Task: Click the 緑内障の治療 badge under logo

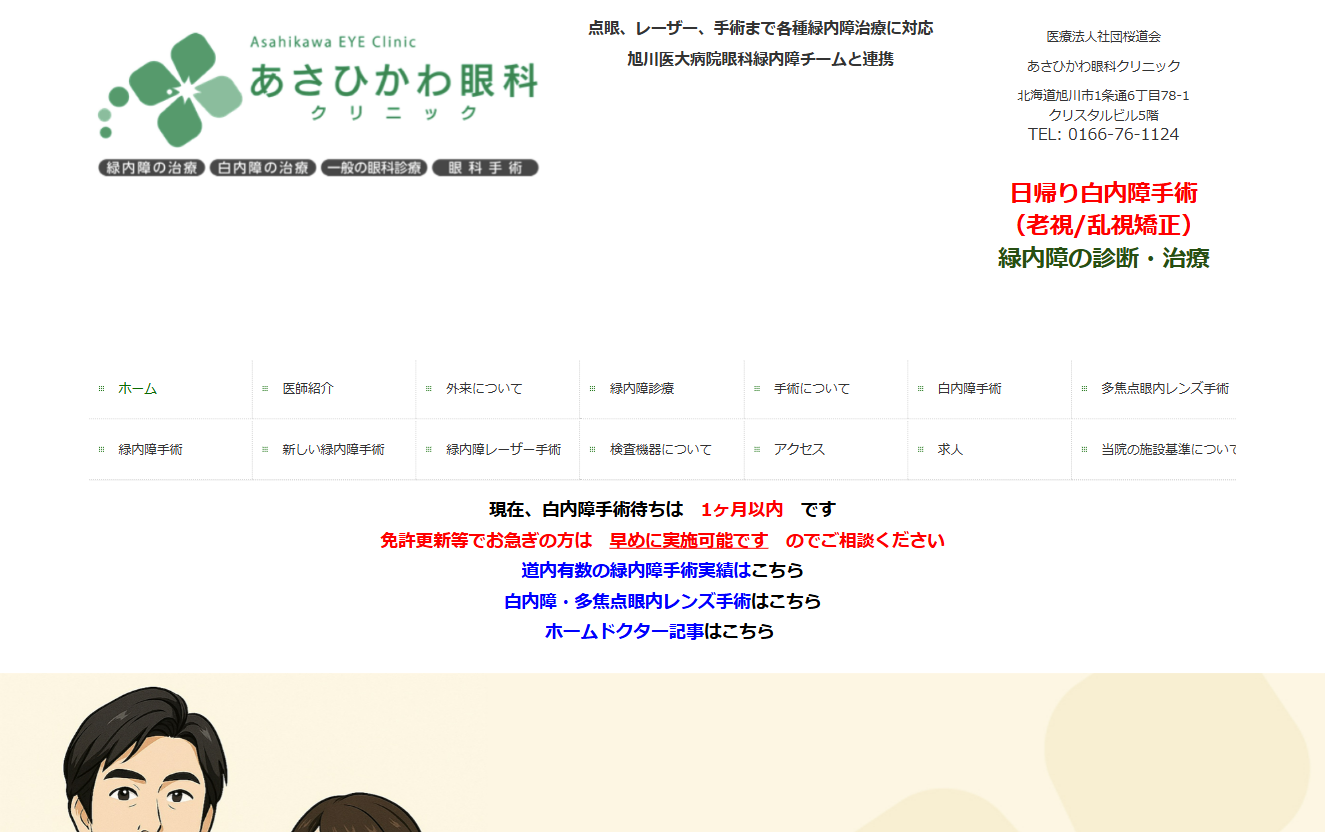Action: pos(152,168)
